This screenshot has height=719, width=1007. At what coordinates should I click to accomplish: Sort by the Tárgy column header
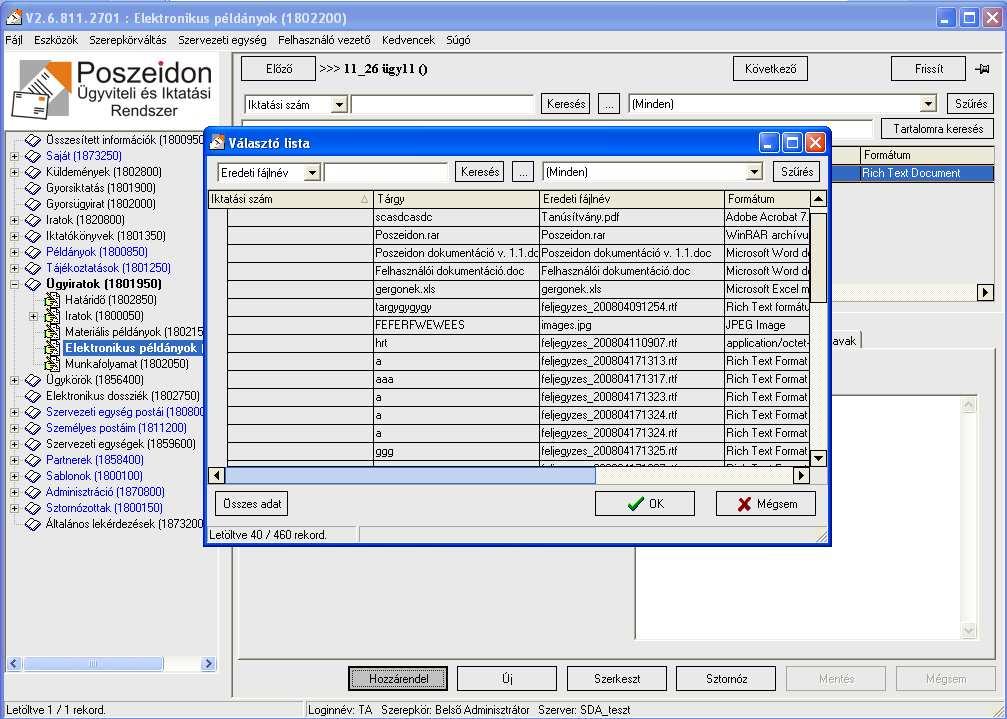pyautogui.click(x=456, y=199)
